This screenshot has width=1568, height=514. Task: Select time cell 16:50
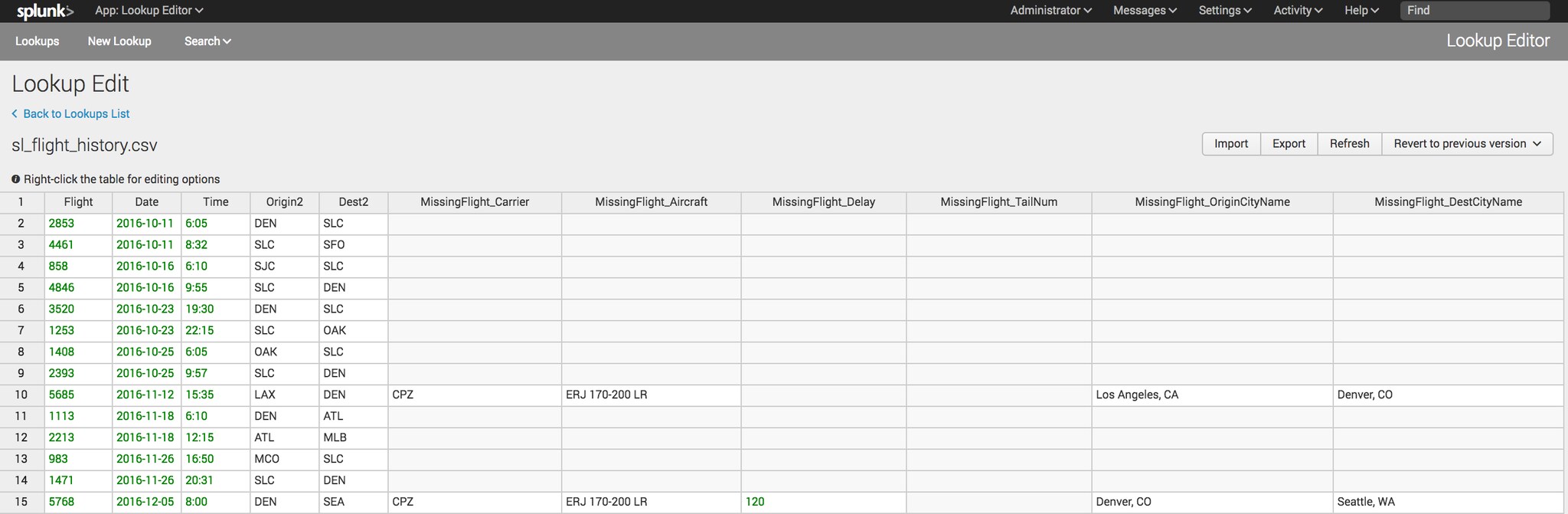tap(216, 460)
